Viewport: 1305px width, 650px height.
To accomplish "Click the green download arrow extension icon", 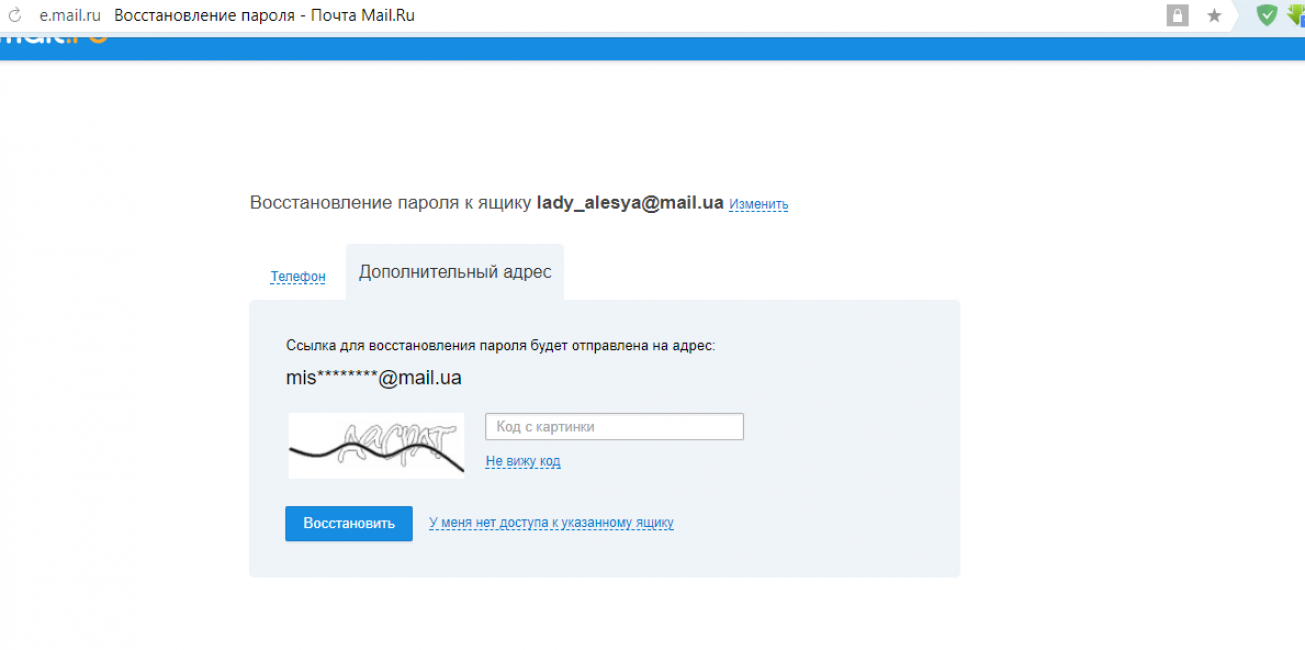I will coord(1296,15).
